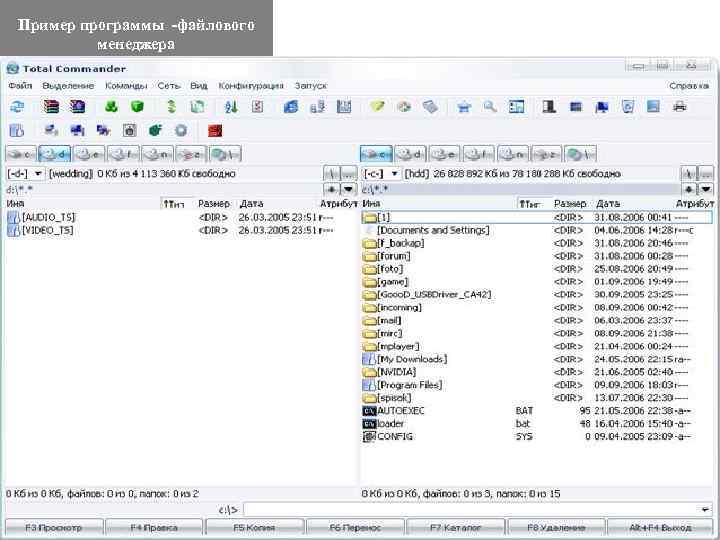Switch left panel to drive f
The height and width of the screenshot is (540, 720).
[x=124, y=154]
